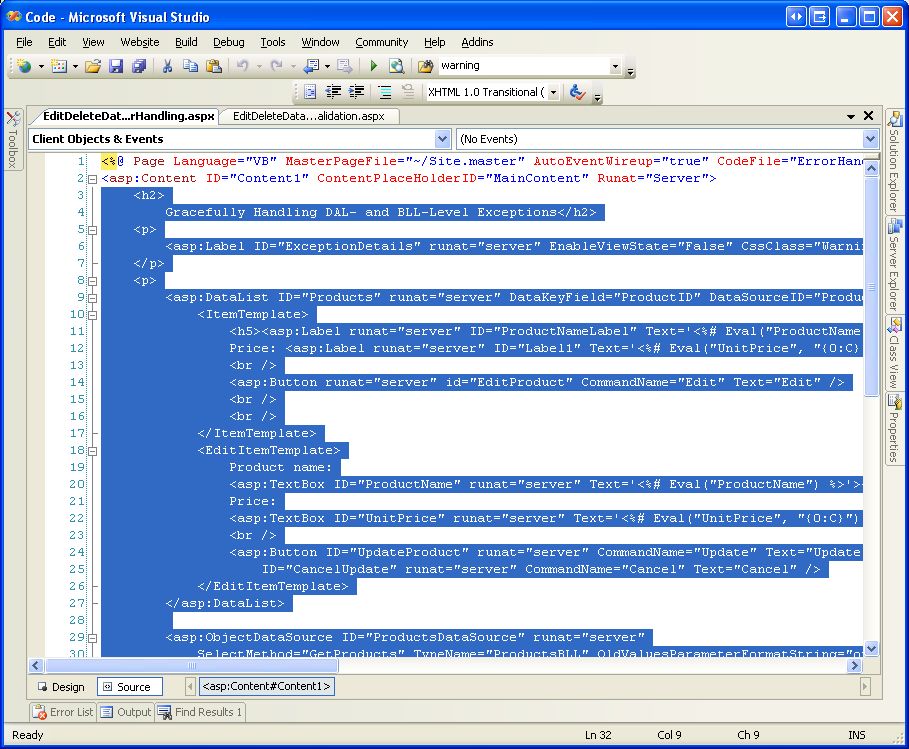Switch to the EditDeleteData...alidation.aspx tab
Image resolution: width=909 pixels, height=749 pixels.
pos(308,117)
